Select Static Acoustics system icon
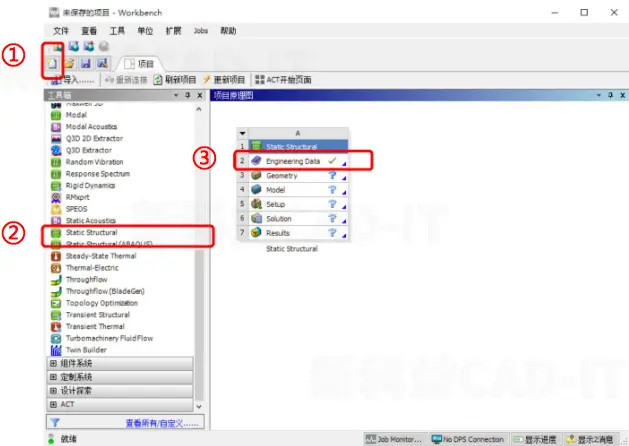 56,221
